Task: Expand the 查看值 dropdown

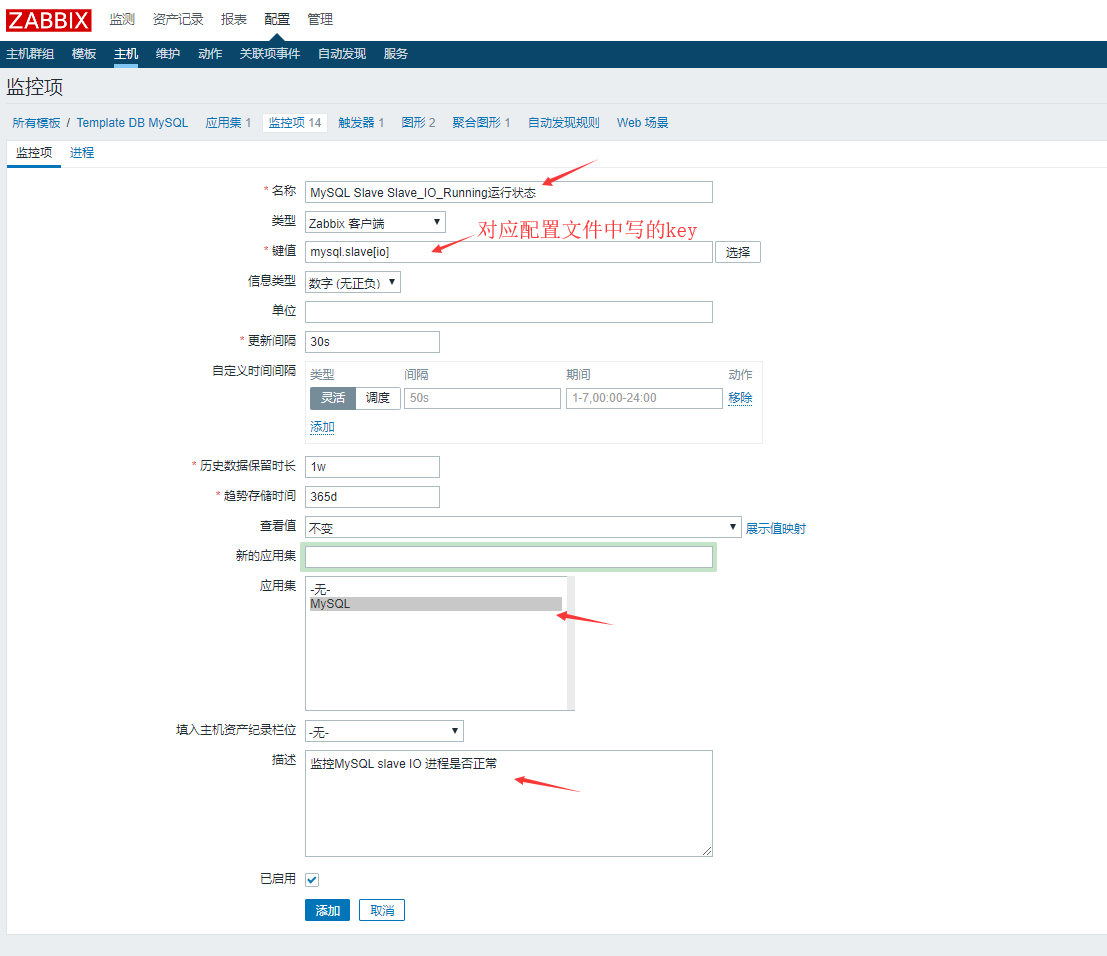Action: [x=523, y=527]
